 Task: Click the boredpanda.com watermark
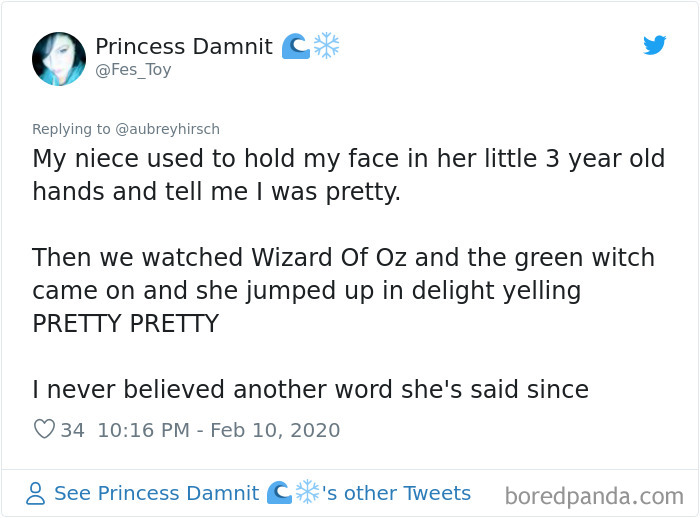pos(594,495)
